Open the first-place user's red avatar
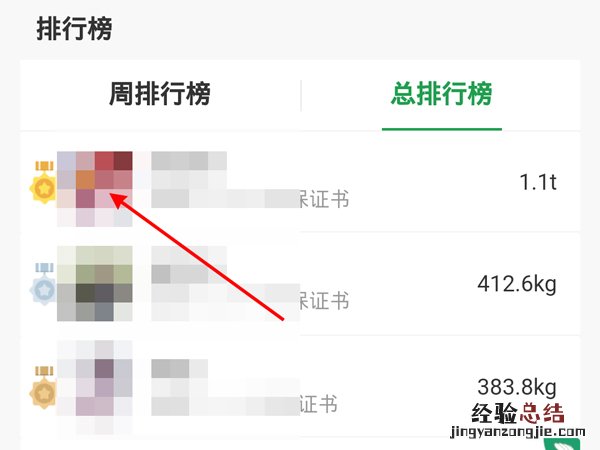This screenshot has width=600, height=450. (95, 189)
